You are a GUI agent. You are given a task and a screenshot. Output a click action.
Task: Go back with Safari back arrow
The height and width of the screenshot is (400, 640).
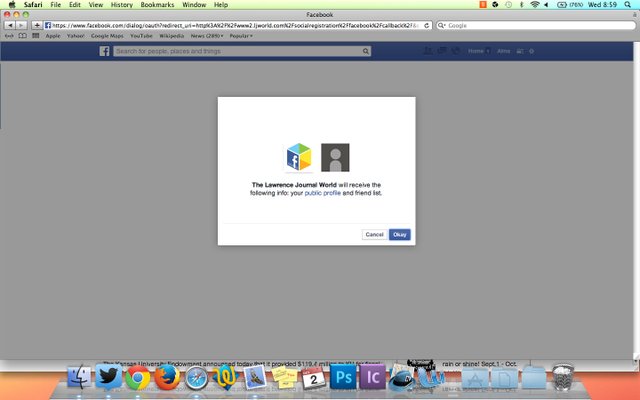pyautogui.click(x=10, y=25)
